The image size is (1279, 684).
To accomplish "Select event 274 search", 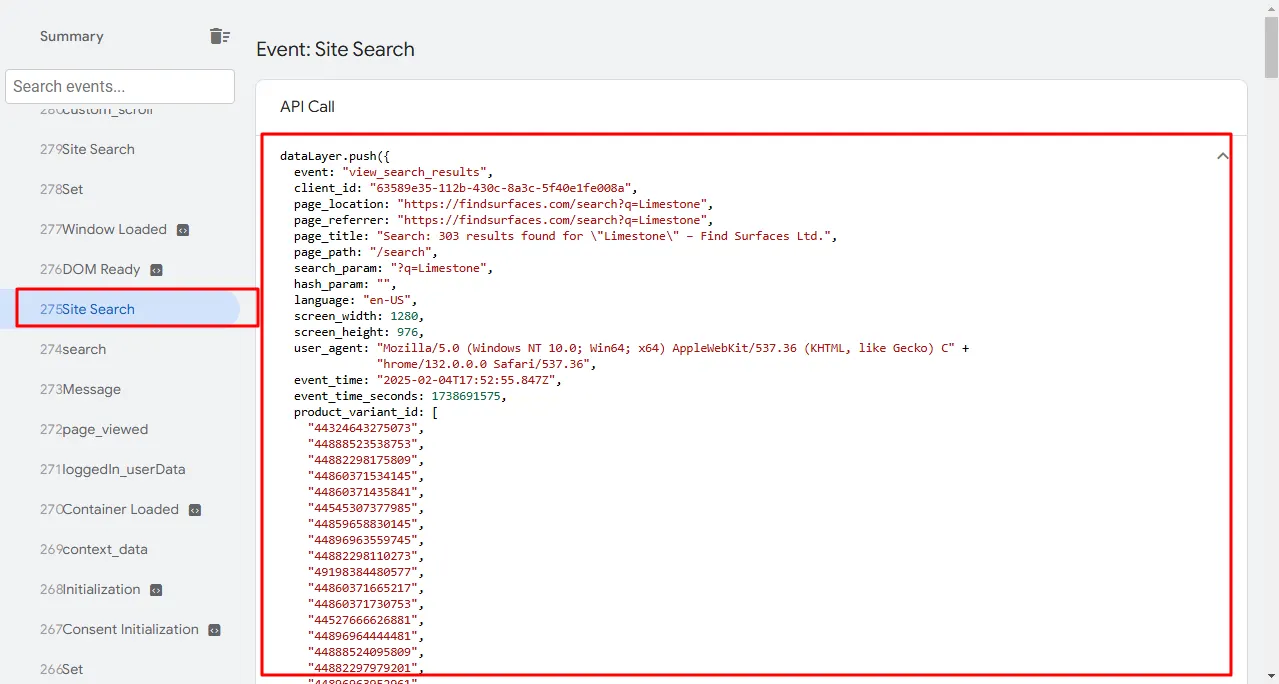I will [120, 349].
